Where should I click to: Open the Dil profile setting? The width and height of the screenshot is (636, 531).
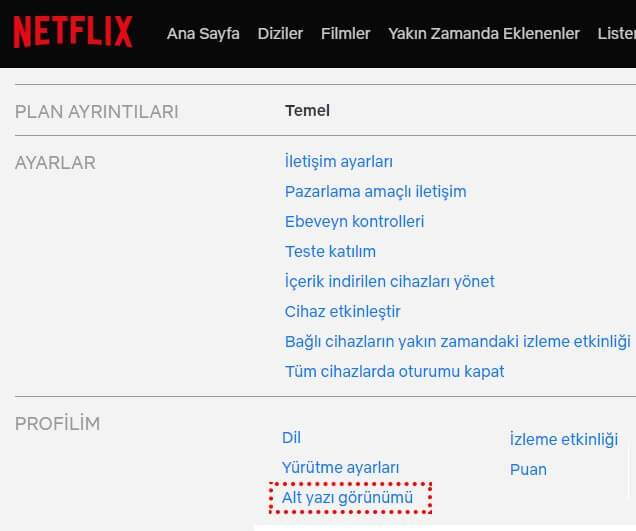click(291, 437)
